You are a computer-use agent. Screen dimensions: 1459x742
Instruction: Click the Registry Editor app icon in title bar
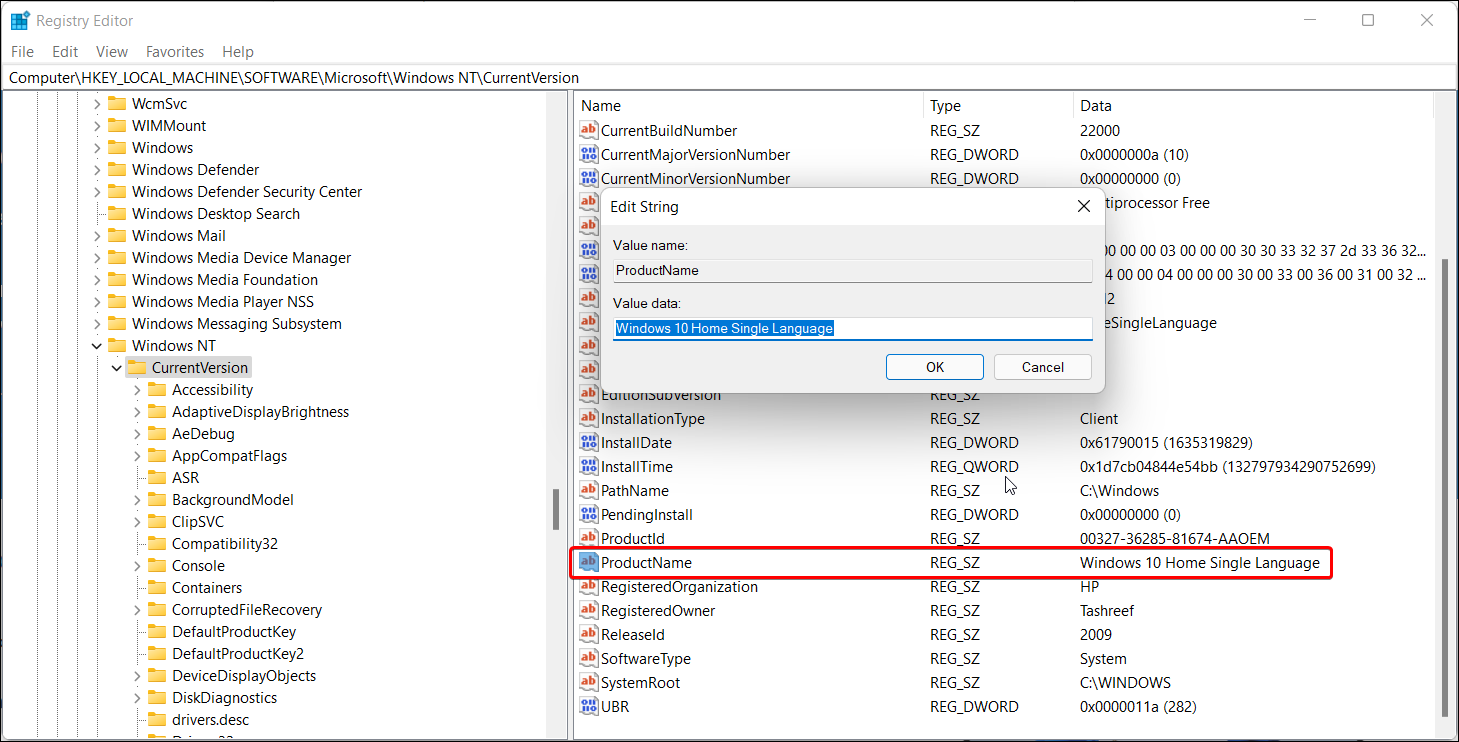(x=20, y=20)
